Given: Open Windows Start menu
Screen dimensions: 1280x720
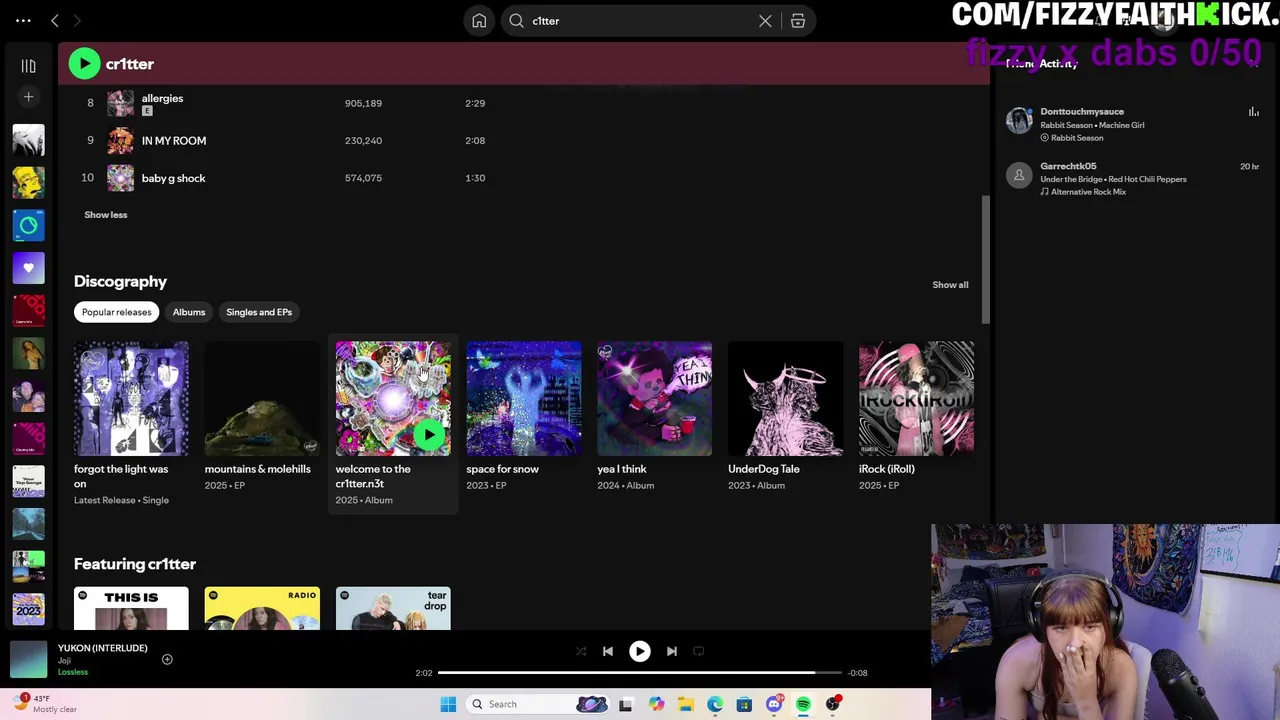Looking at the screenshot, I should pyautogui.click(x=448, y=704).
